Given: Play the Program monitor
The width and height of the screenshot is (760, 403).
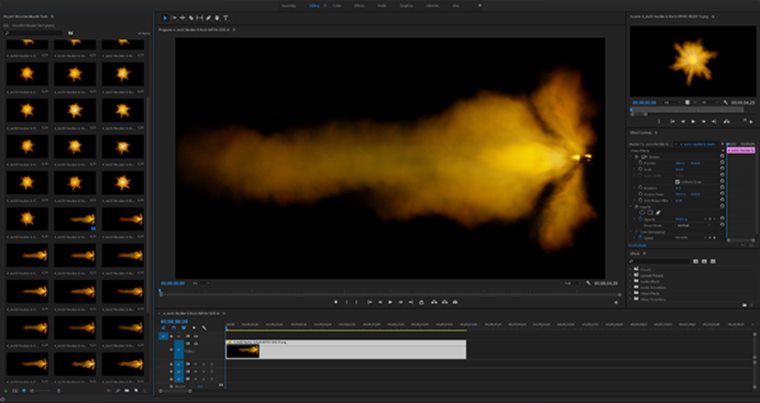Looking at the screenshot, I should point(390,302).
